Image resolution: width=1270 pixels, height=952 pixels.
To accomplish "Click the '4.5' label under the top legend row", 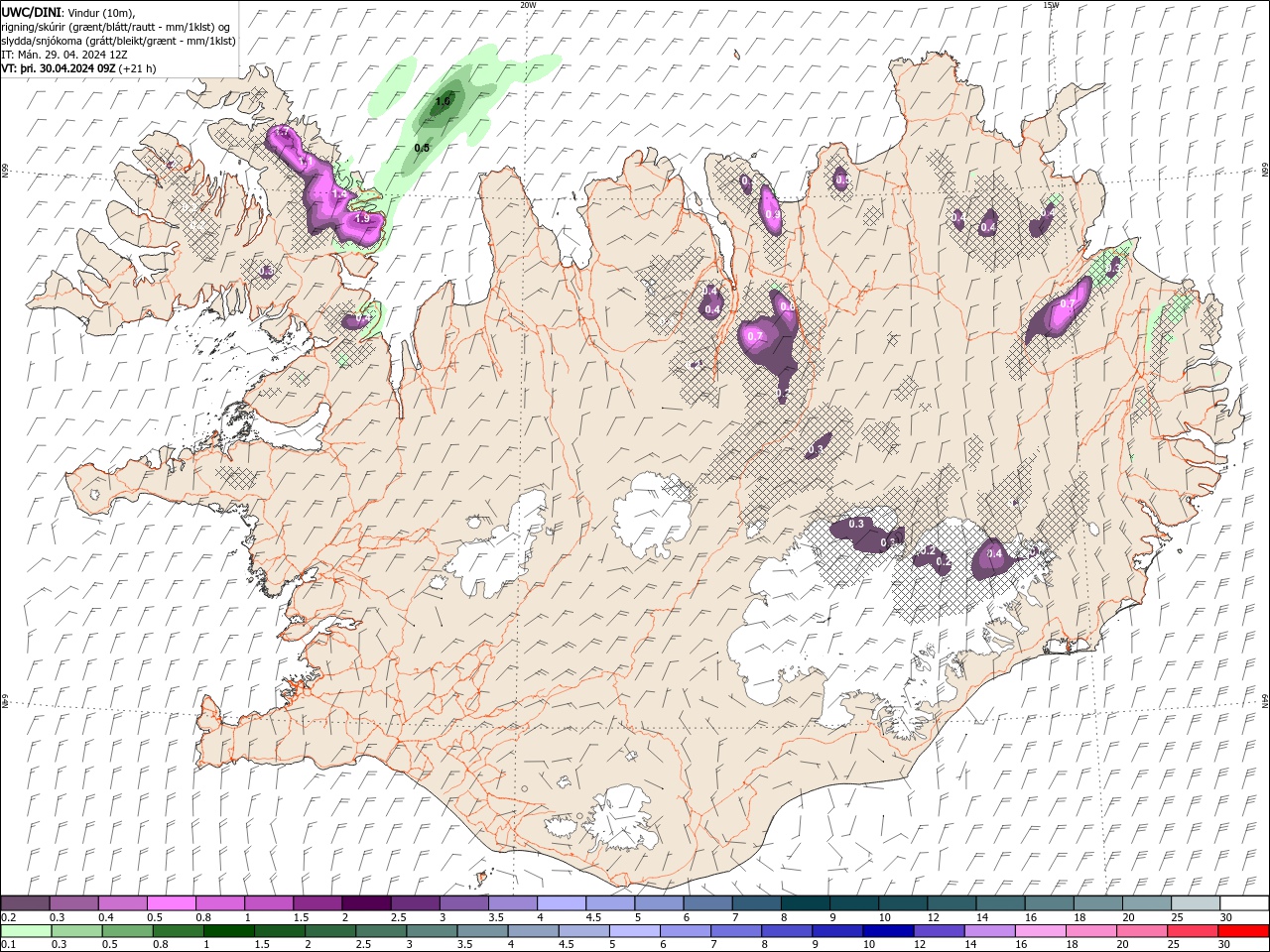I will (x=593, y=917).
